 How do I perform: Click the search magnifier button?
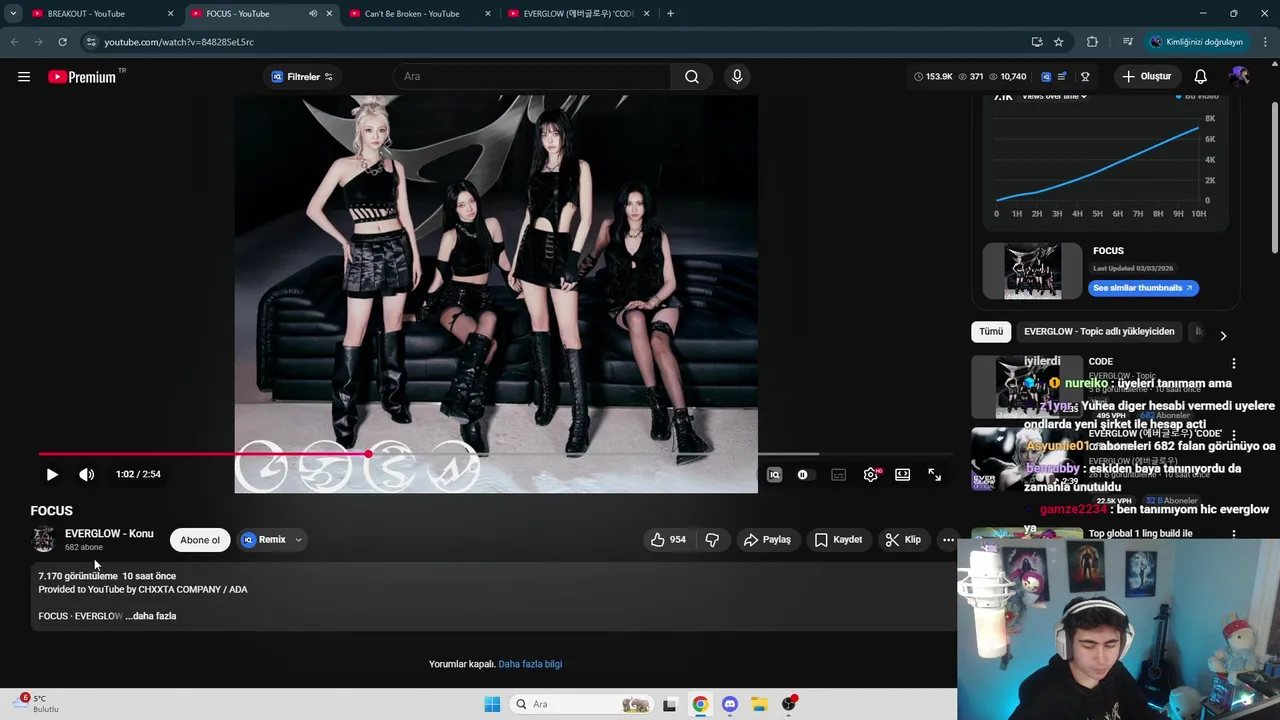click(x=692, y=77)
